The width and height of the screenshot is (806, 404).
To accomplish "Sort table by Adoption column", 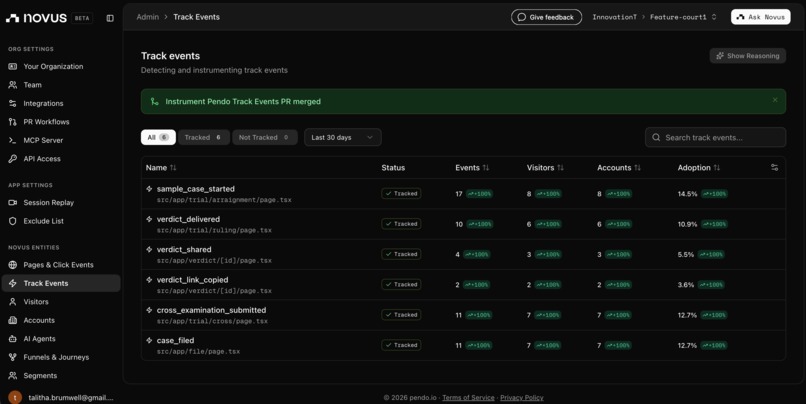I will [x=699, y=168].
